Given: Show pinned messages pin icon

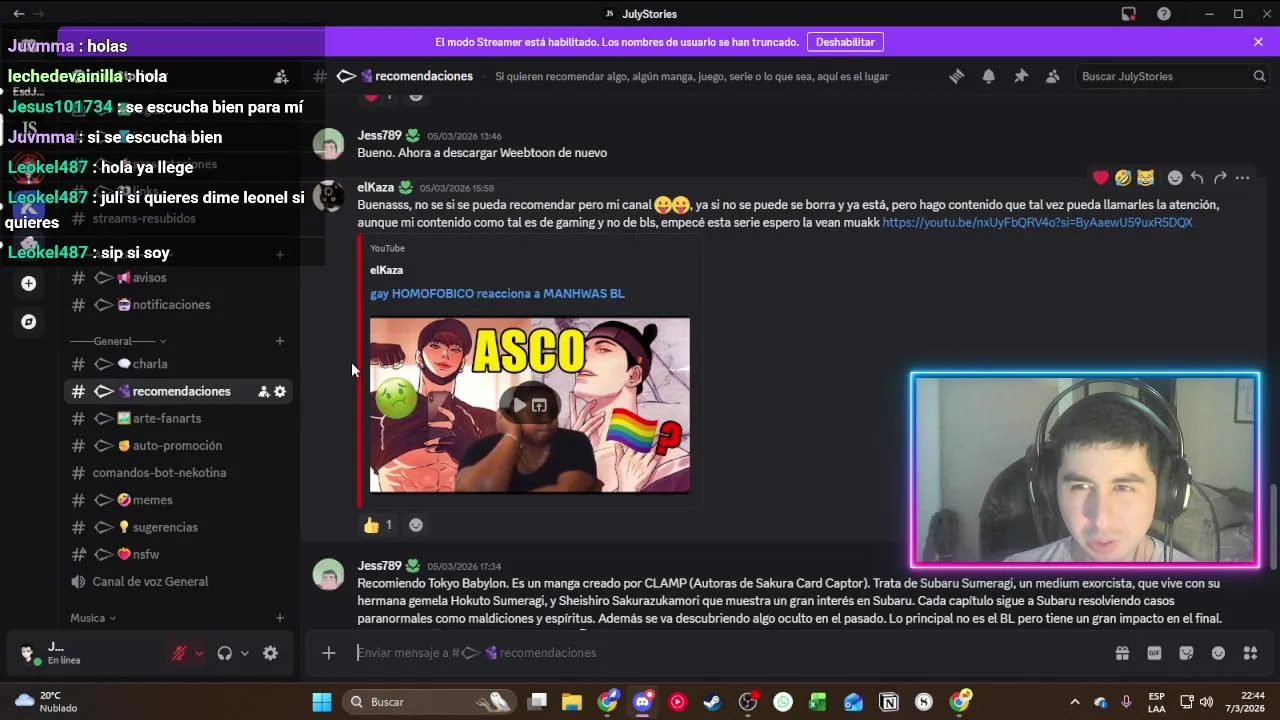Looking at the screenshot, I should 1021,76.
